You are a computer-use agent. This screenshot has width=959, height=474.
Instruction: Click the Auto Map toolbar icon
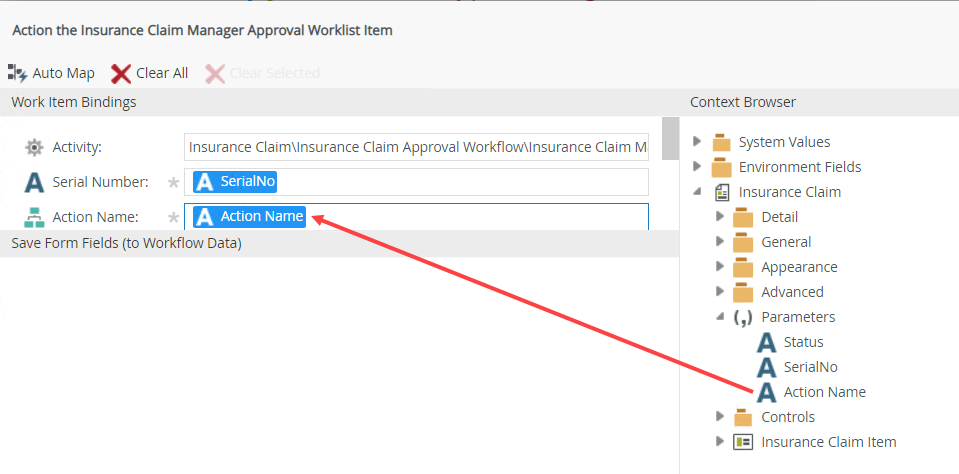pos(18,73)
